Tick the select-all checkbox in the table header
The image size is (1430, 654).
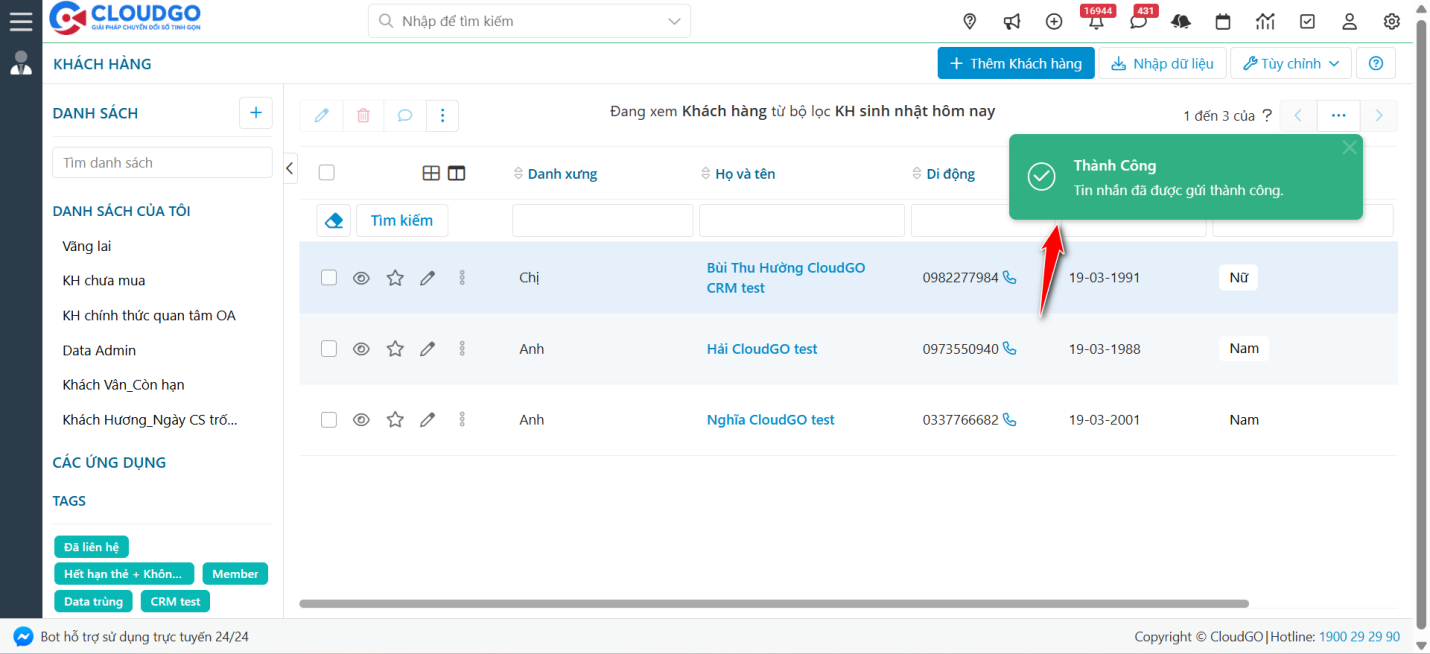(326, 172)
